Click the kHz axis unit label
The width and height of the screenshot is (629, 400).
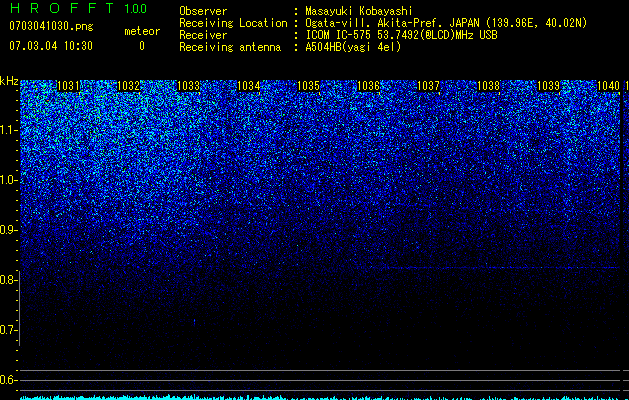pyautogui.click(x=9, y=81)
